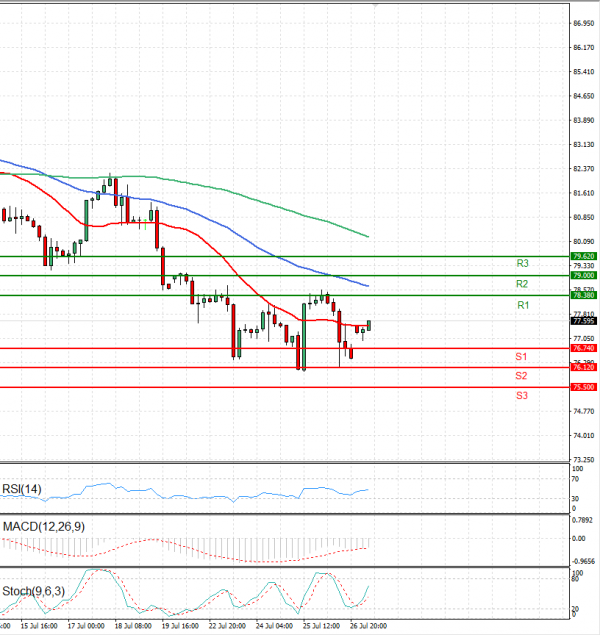The height and width of the screenshot is (635, 600).
Task: Click the 25 Jul 12:00 time label
Action: 321,626
